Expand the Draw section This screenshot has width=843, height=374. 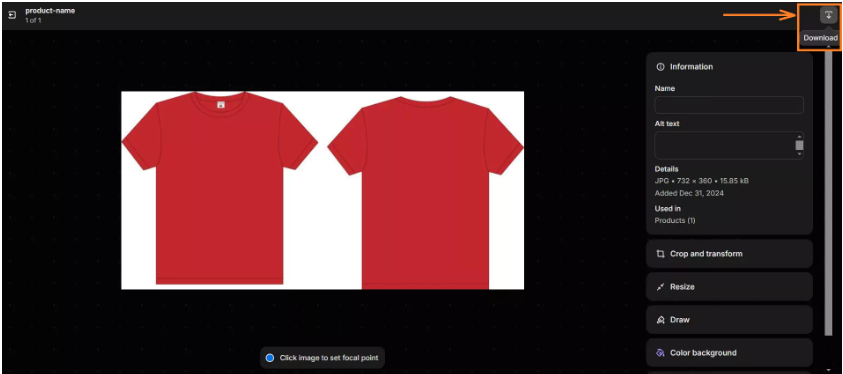729,320
